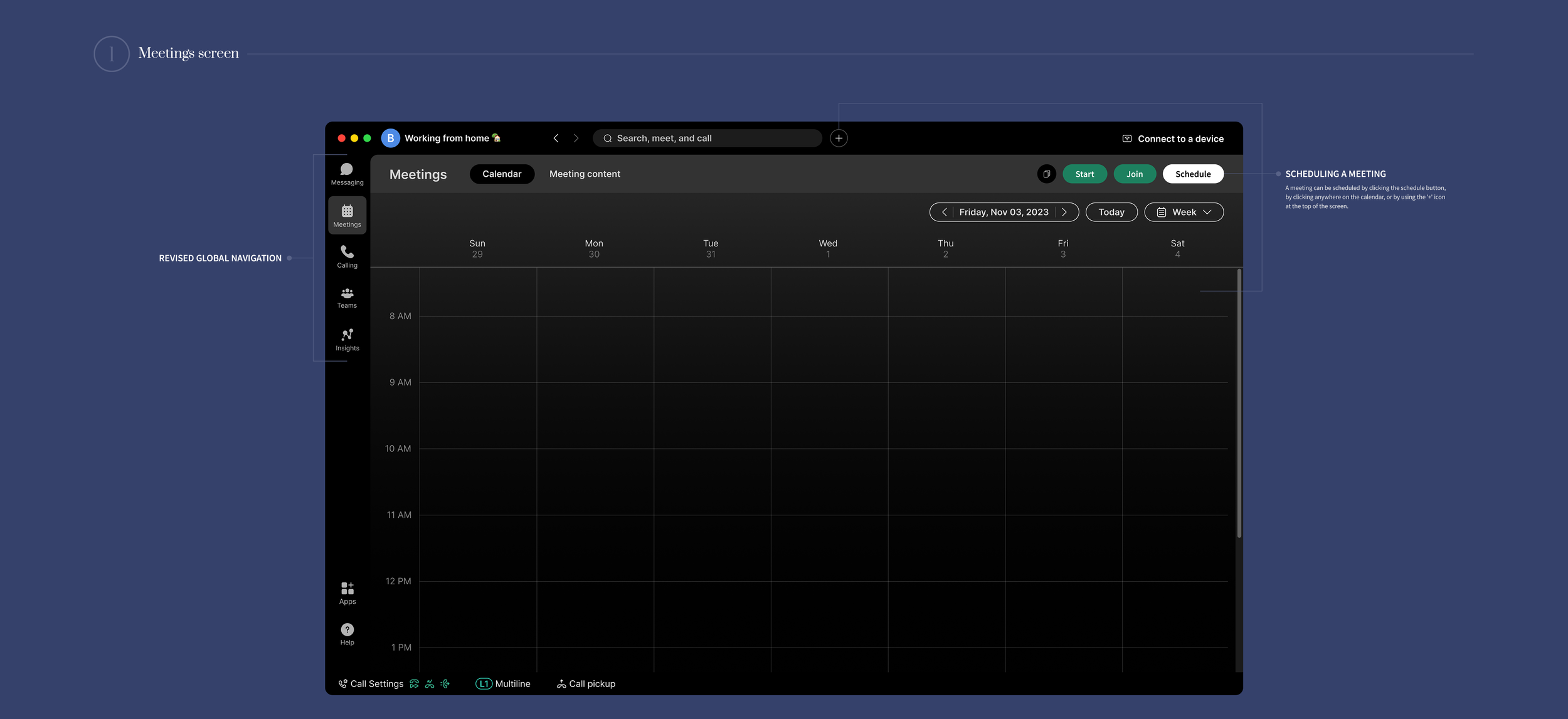1568x719 pixels.
Task: Select the Tue 31 column header
Action: point(711,248)
